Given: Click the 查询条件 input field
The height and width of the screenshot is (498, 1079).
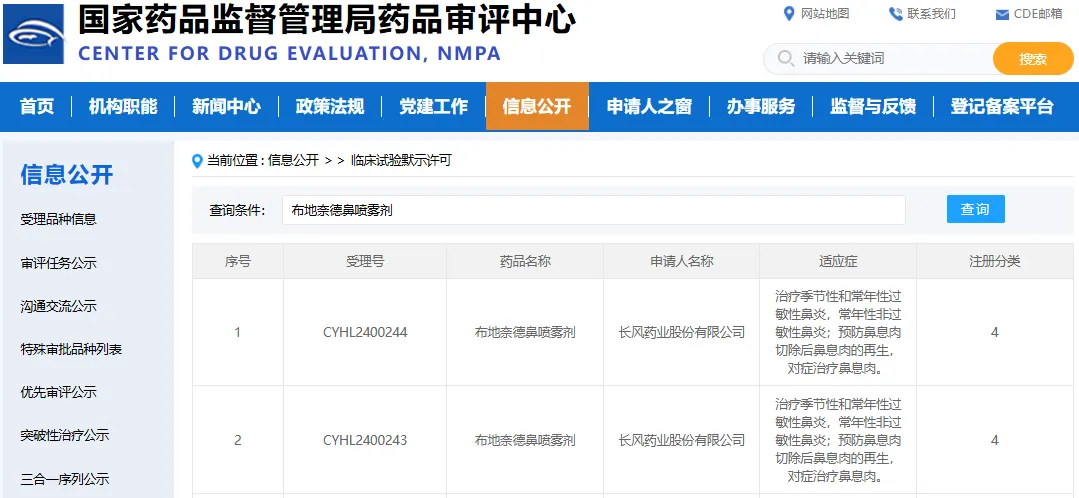Looking at the screenshot, I should (x=593, y=210).
